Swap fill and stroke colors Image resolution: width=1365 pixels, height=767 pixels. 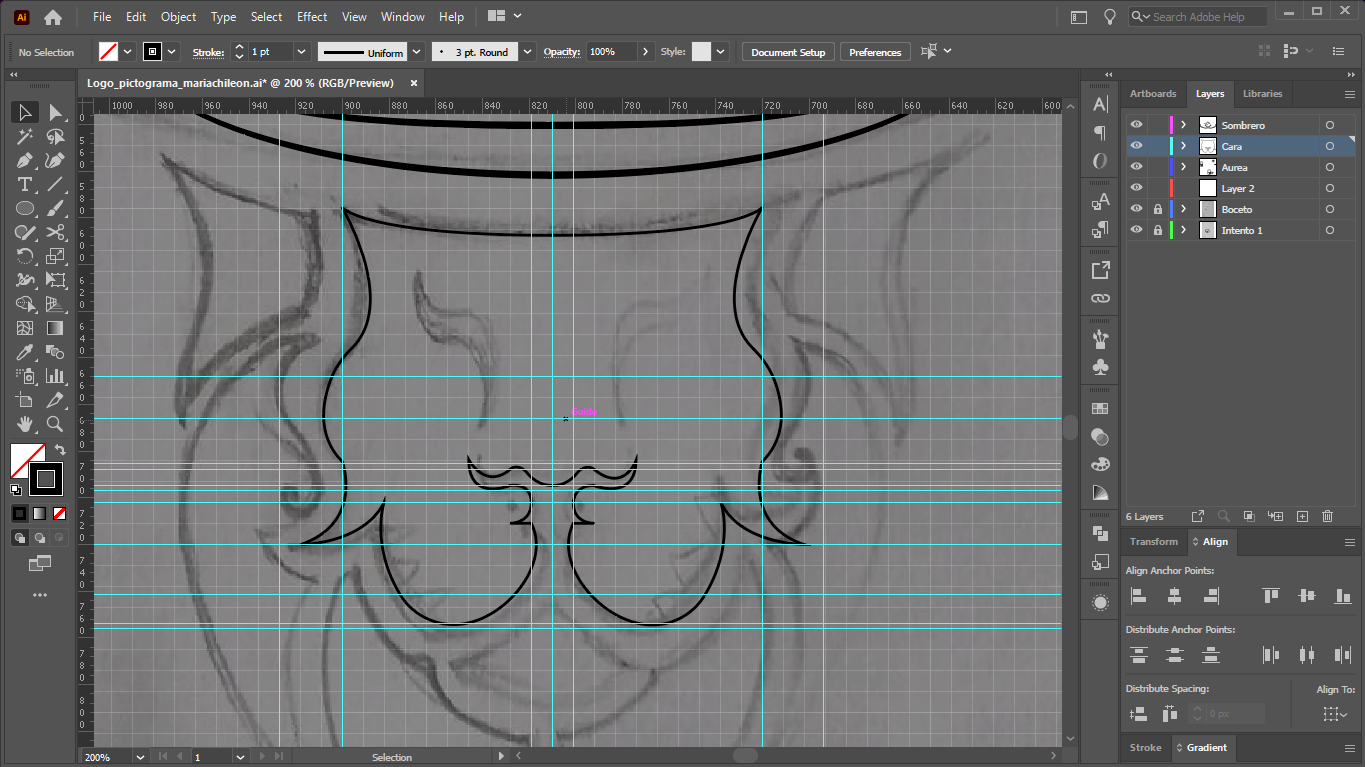point(59,450)
